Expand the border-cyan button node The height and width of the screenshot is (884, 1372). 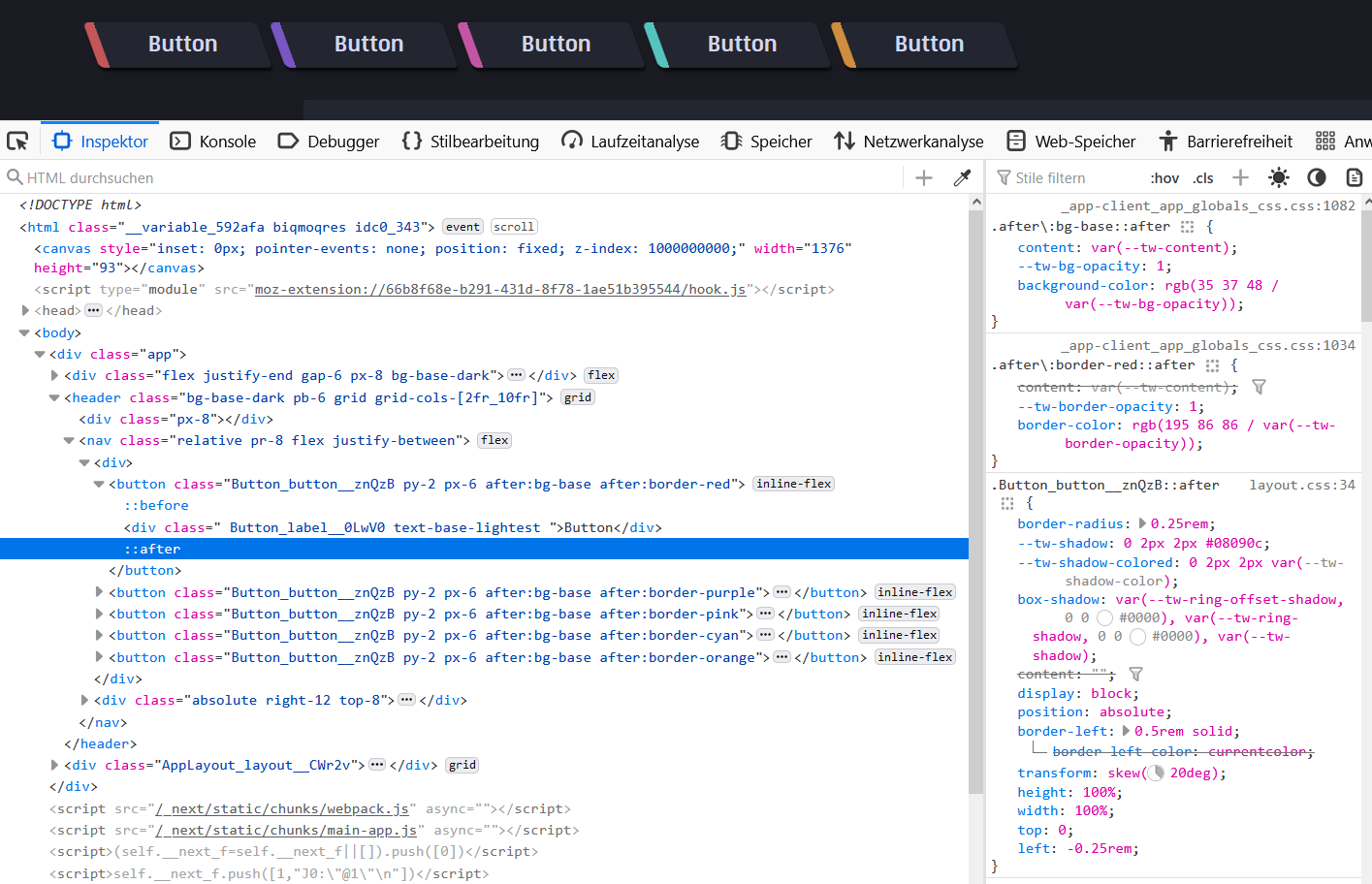(99, 635)
